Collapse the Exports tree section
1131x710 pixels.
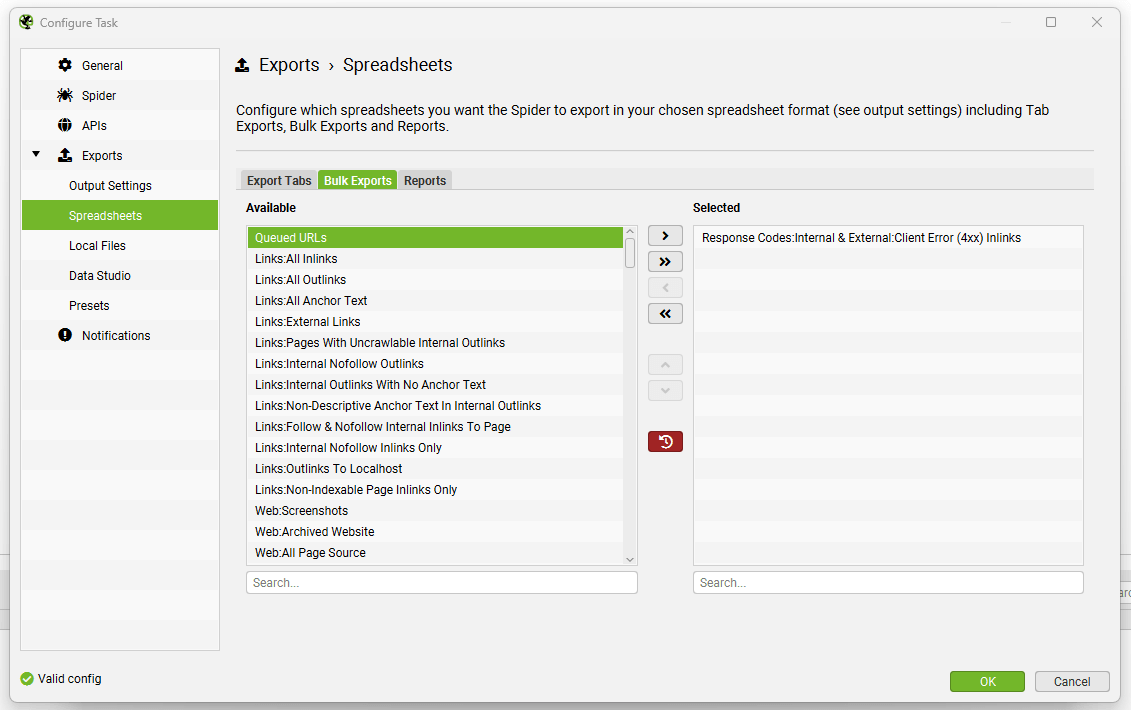(36, 154)
